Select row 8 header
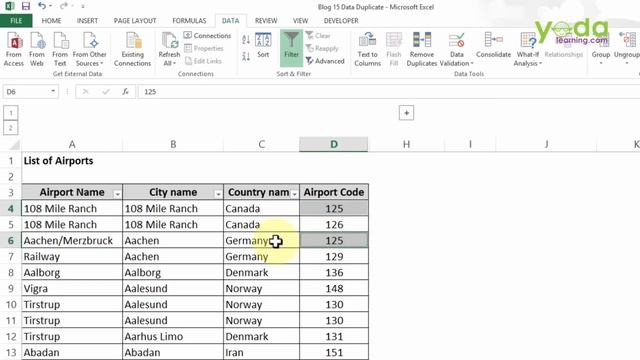The width and height of the screenshot is (640, 360). coord(11,273)
